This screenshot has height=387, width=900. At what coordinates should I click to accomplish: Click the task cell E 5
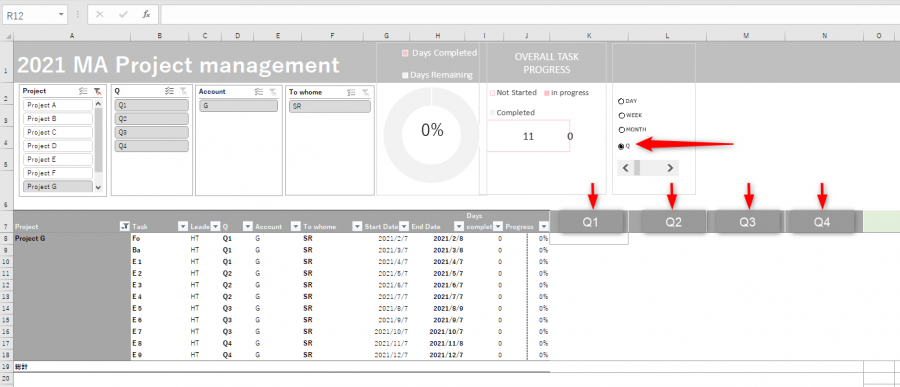[x=137, y=308]
